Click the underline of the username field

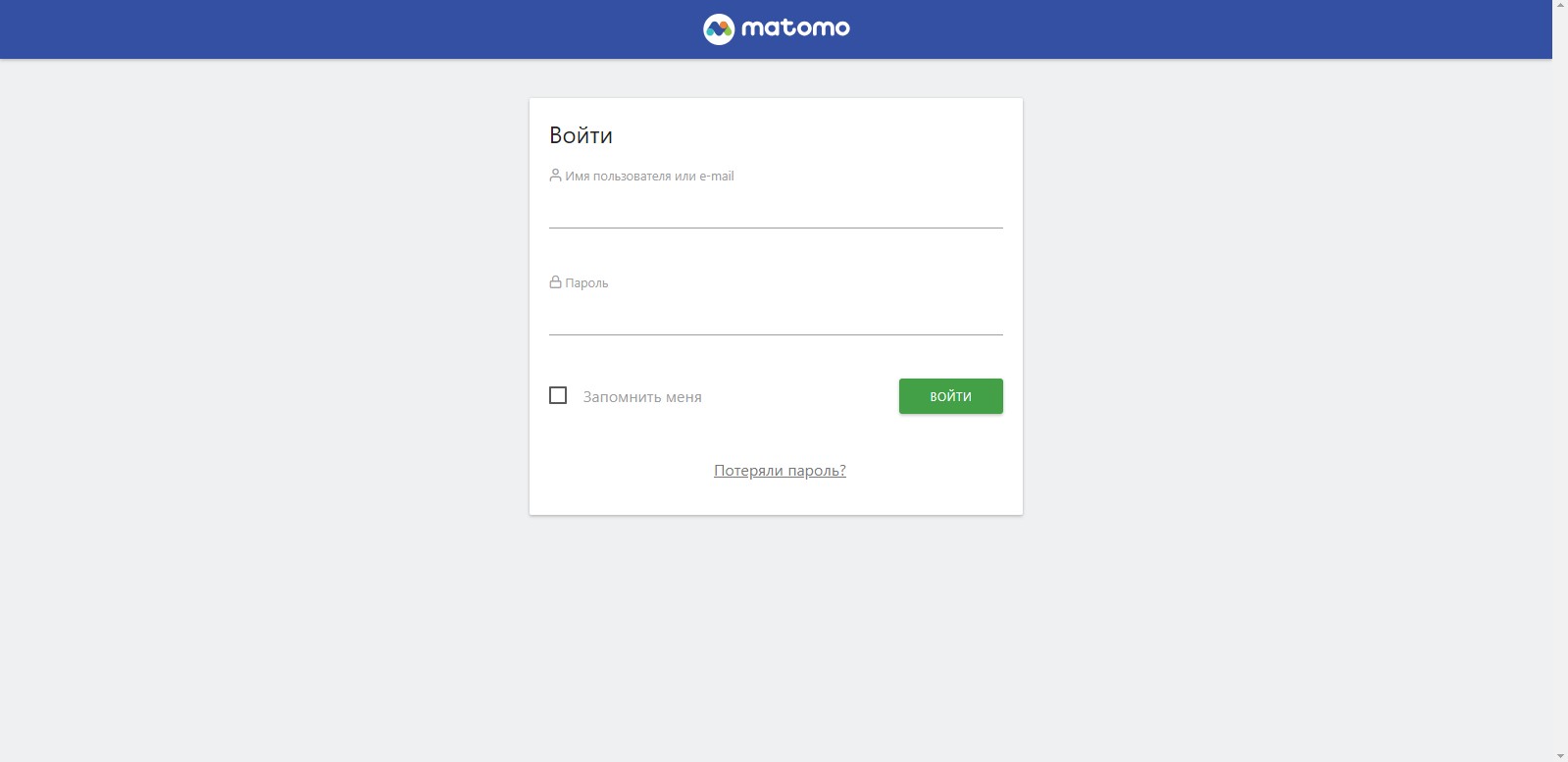(x=776, y=228)
